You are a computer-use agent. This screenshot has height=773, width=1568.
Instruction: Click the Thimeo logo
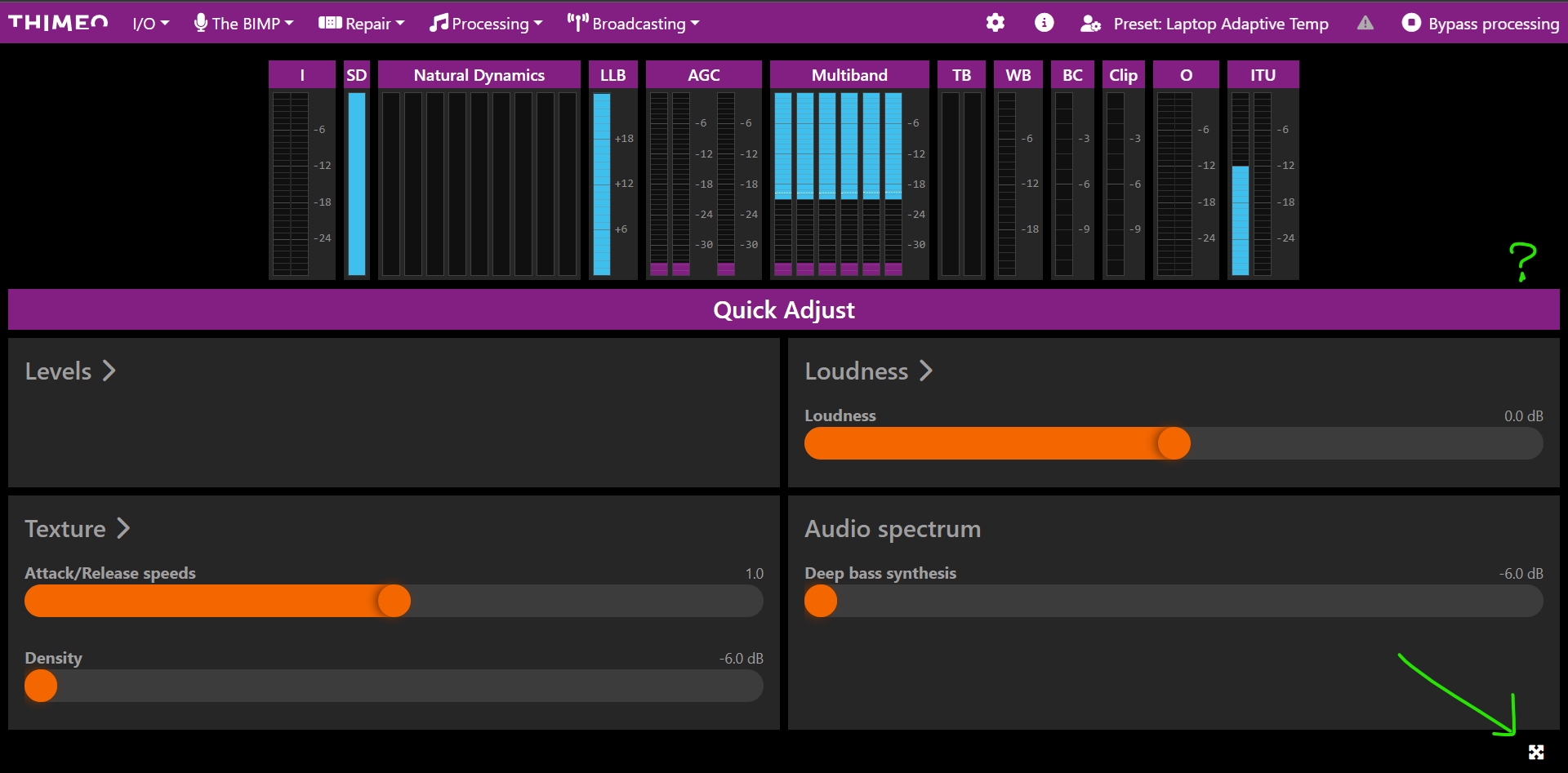pyautogui.click(x=58, y=23)
